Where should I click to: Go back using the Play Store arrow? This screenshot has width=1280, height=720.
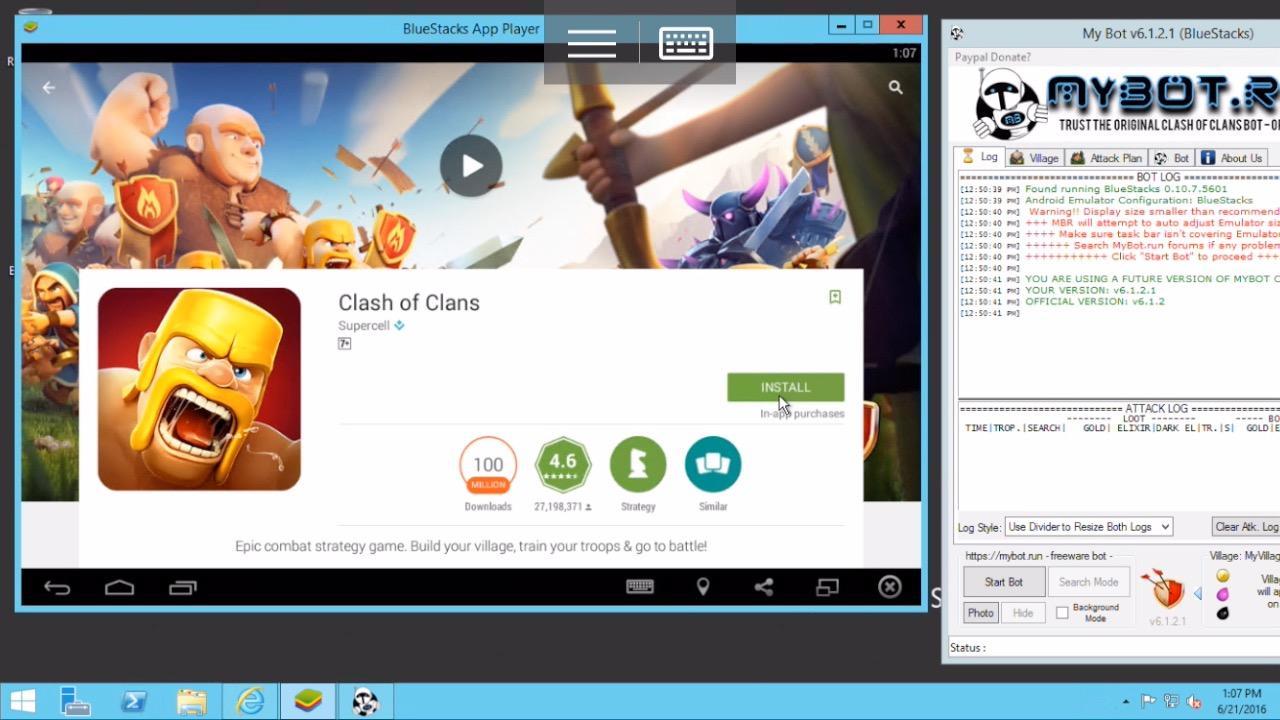tap(48, 88)
